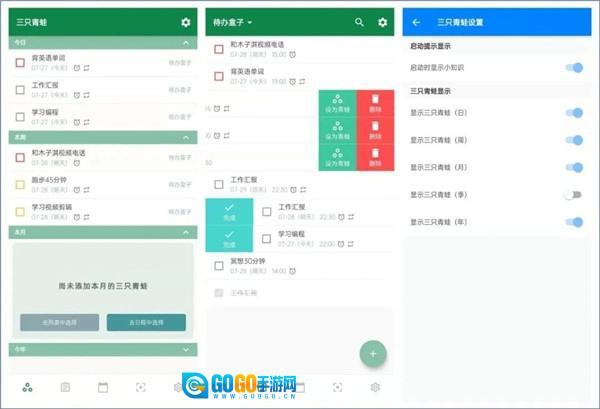Open the 待办盒子 dropdown title
The image size is (600, 409).
232,22
